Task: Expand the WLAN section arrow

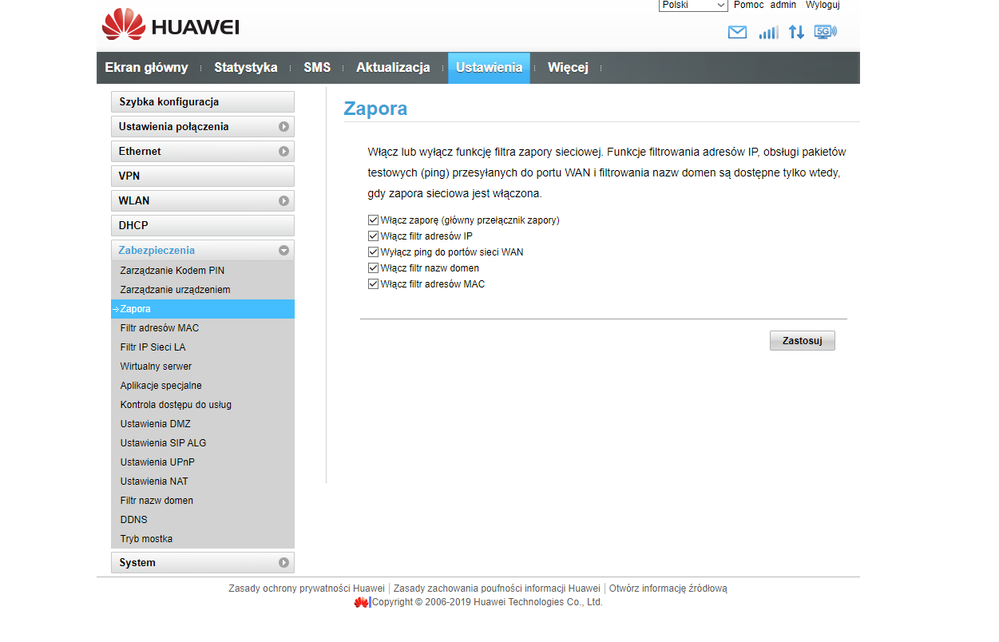Action: click(284, 201)
